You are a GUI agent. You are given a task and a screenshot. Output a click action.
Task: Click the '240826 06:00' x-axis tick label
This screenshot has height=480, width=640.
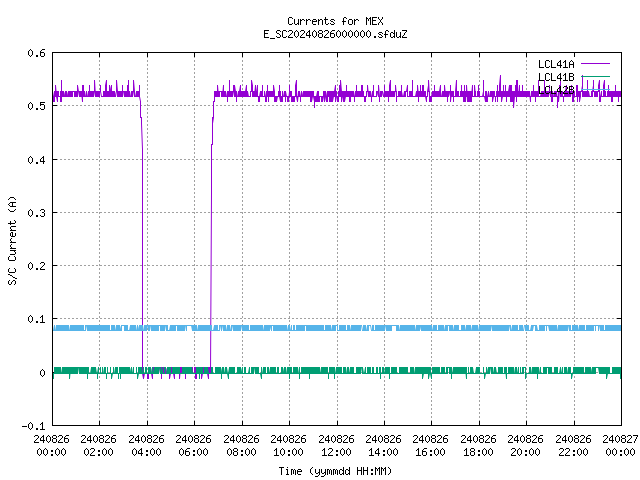193,446
